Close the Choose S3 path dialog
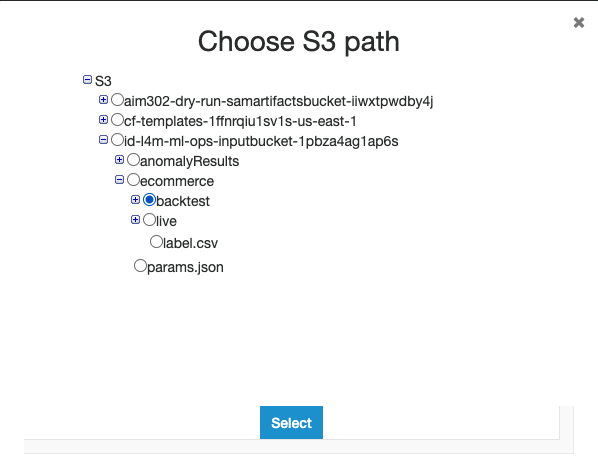Image resolution: width=598 pixels, height=467 pixels. (x=579, y=22)
